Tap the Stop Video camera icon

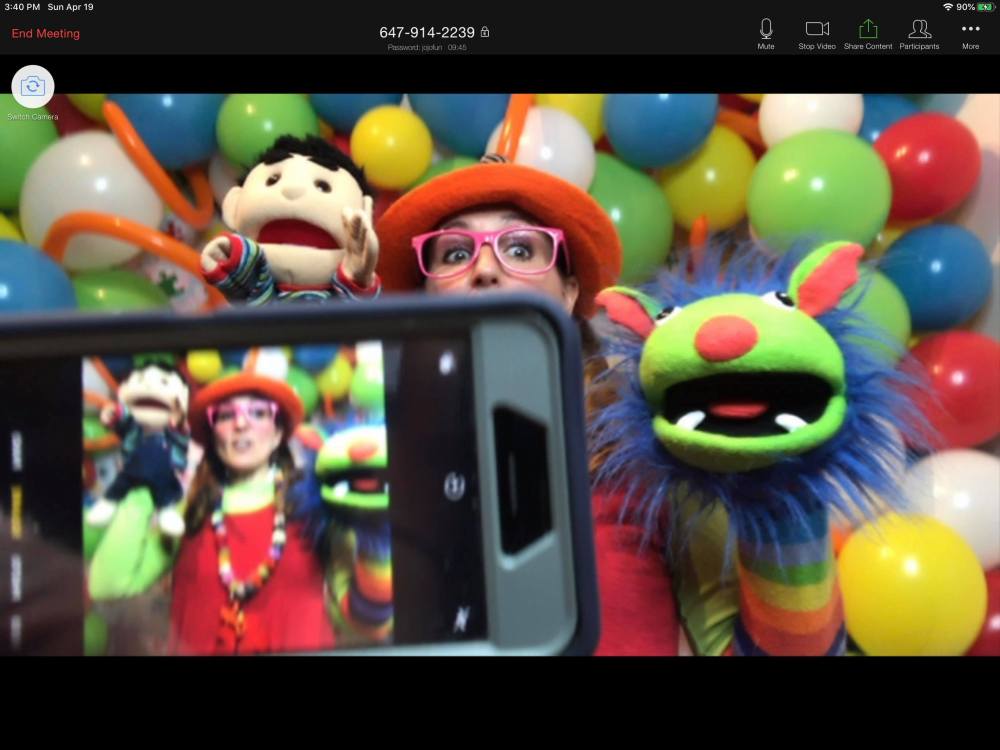coord(817,28)
